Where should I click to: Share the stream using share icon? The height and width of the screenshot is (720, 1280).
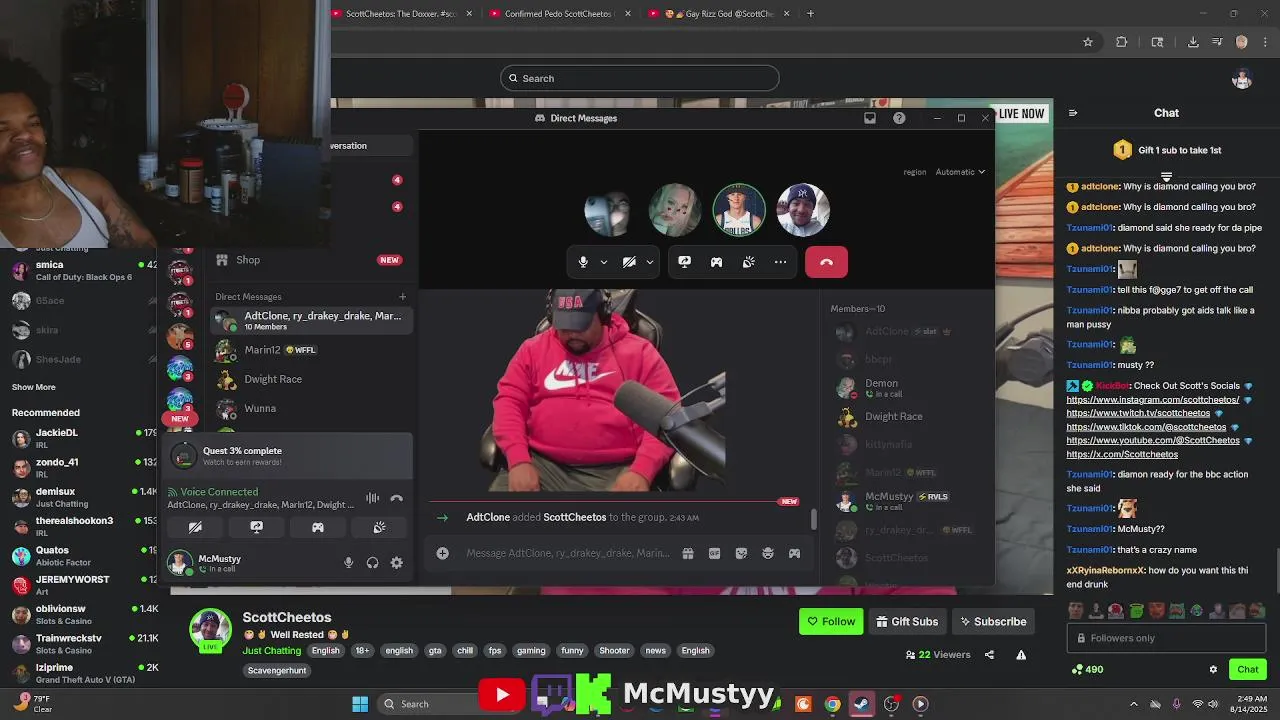pyautogui.click(x=989, y=655)
